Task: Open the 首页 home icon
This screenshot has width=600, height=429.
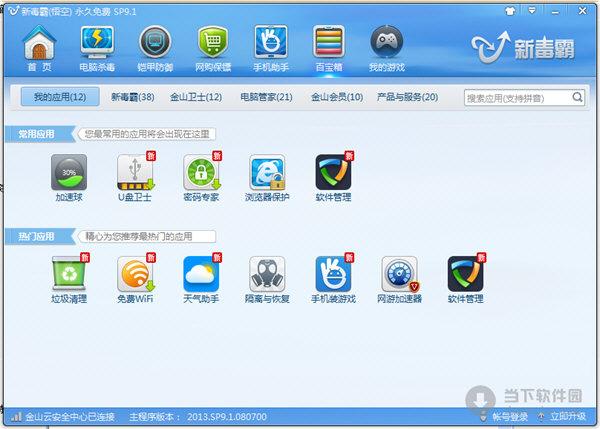Action: (x=40, y=48)
